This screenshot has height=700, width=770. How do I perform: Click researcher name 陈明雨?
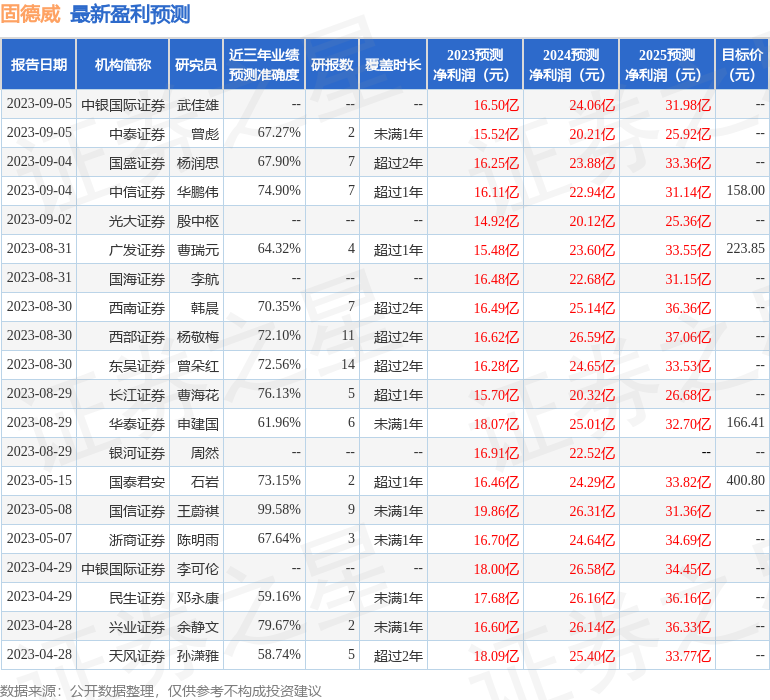[x=198, y=540]
